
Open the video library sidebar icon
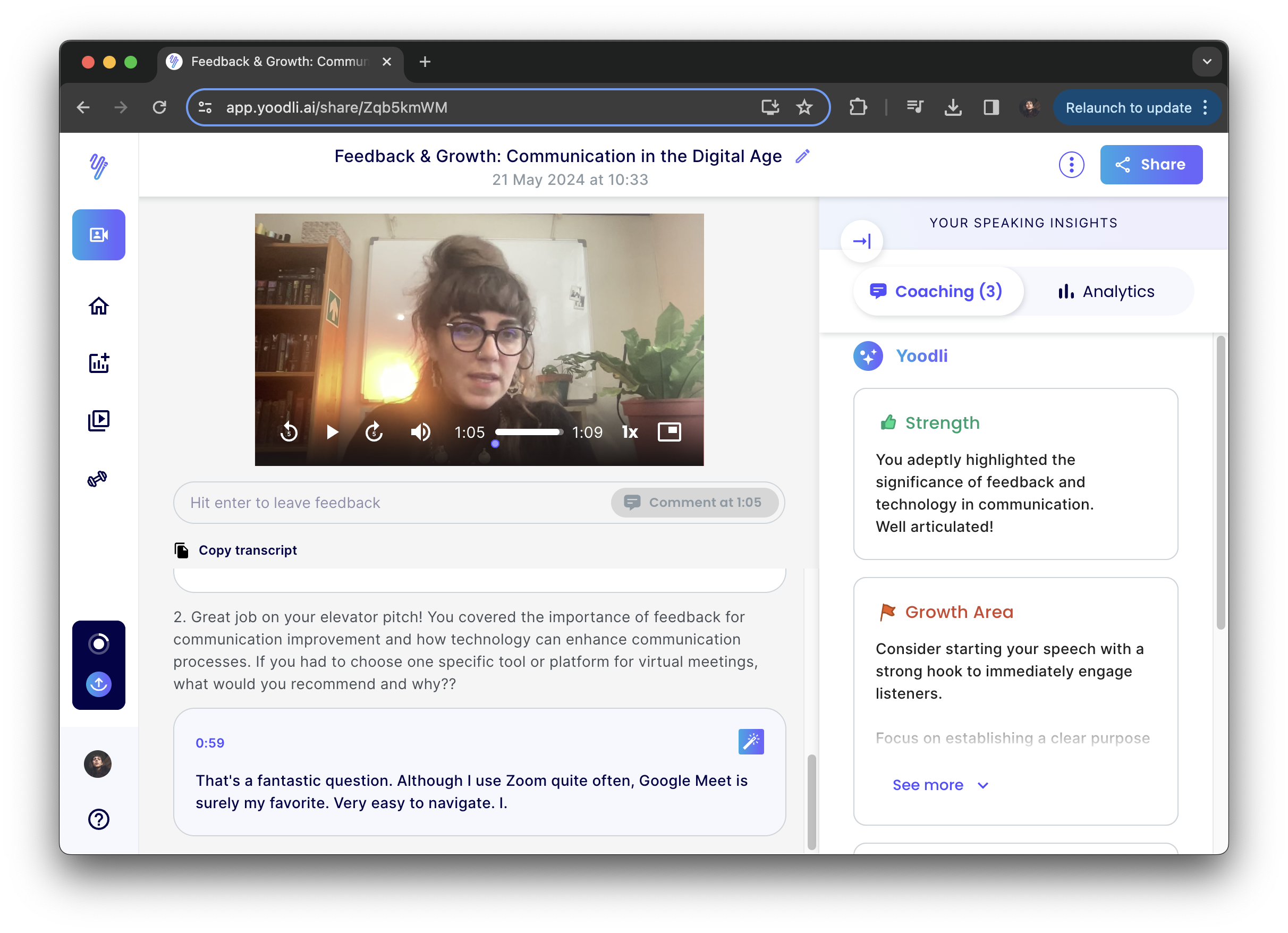[x=98, y=421]
